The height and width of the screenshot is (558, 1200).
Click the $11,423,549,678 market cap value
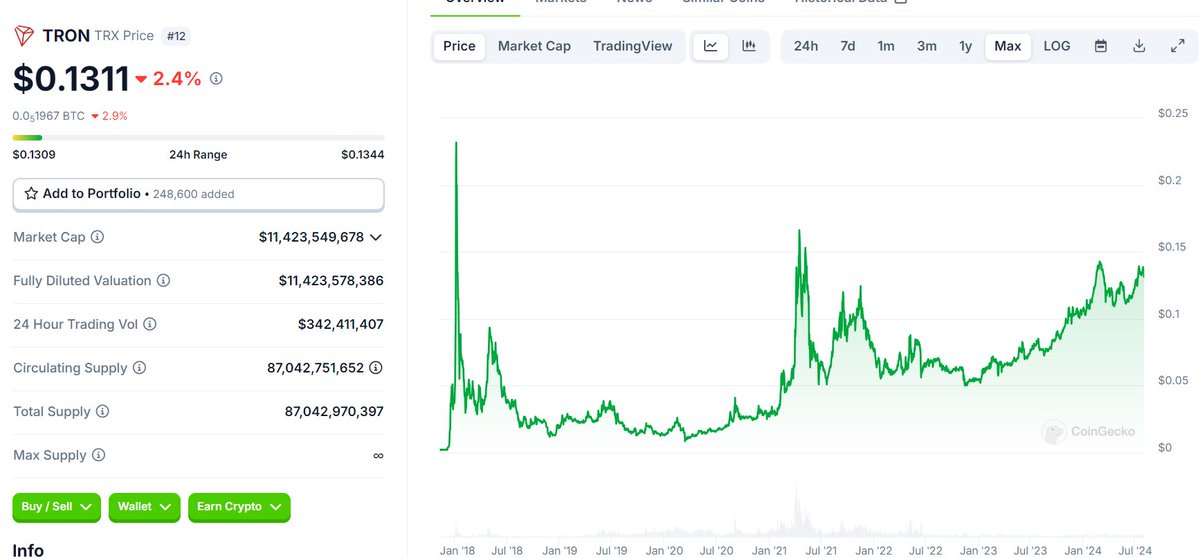311,237
